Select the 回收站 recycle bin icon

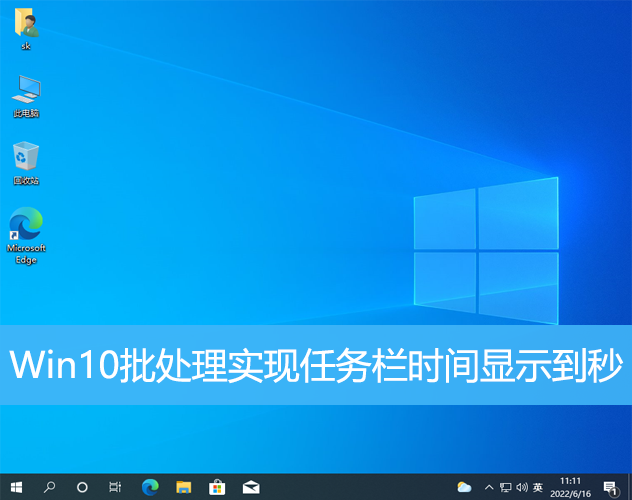click(x=26, y=162)
